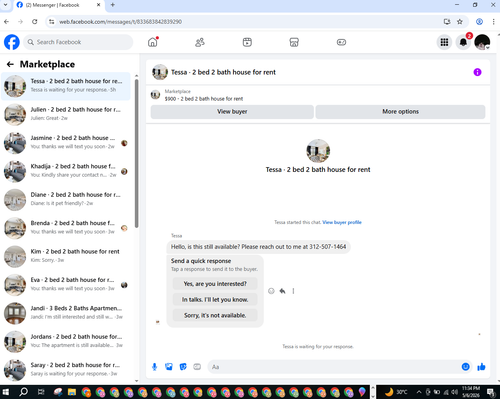
Task: Open more options dots beside quick response
Action: point(293,291)
